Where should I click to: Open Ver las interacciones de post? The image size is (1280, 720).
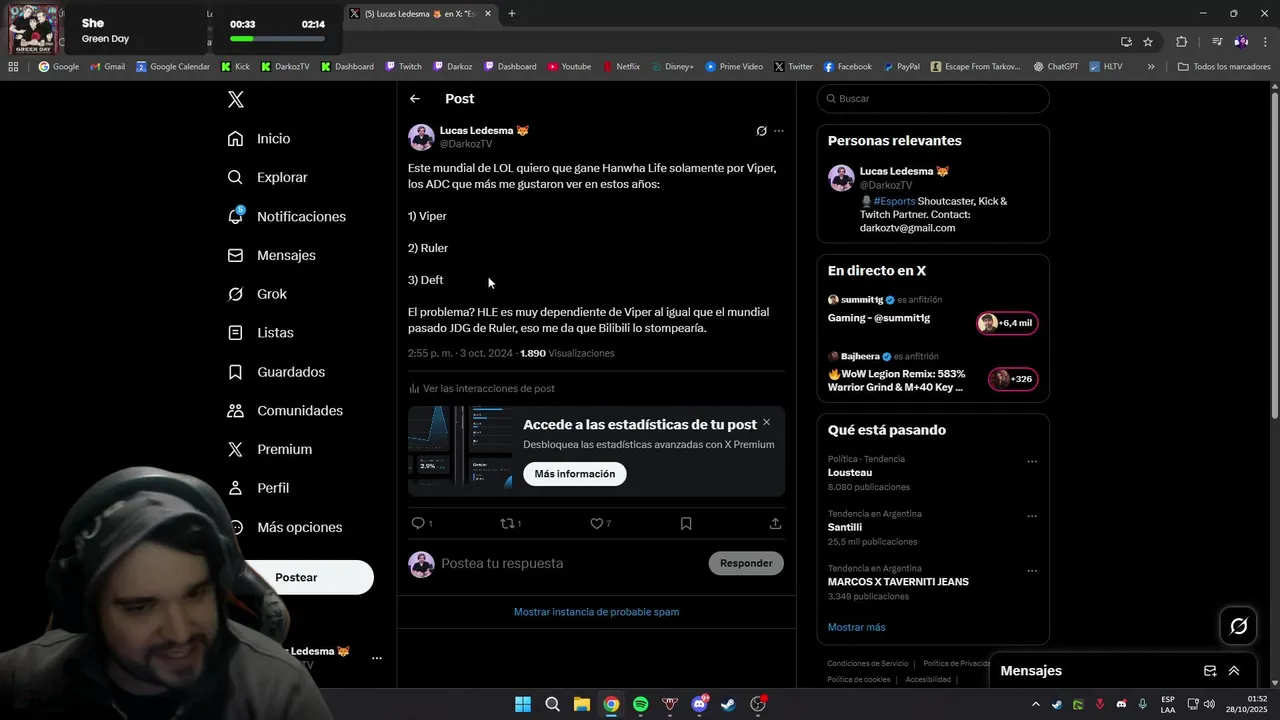coord(482,388)
